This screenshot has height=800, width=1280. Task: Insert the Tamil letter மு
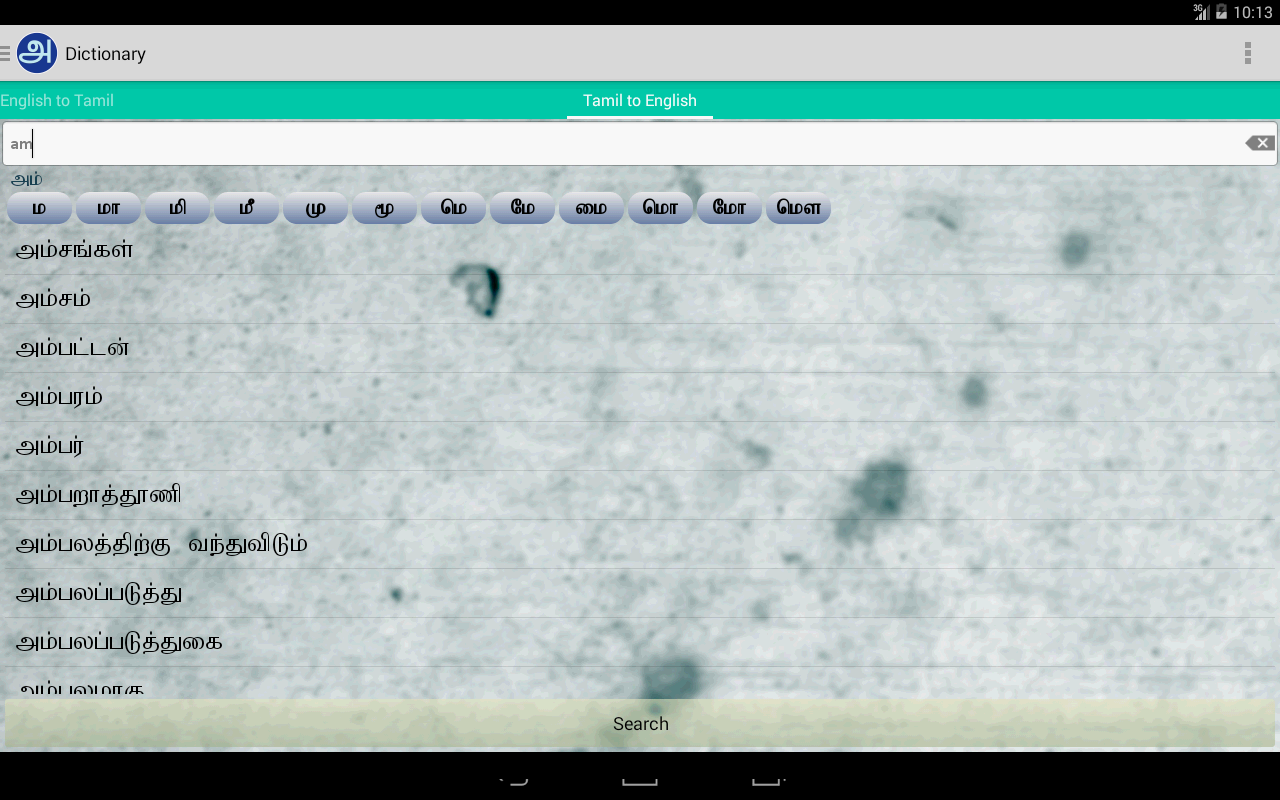click(x=315, y=208)
